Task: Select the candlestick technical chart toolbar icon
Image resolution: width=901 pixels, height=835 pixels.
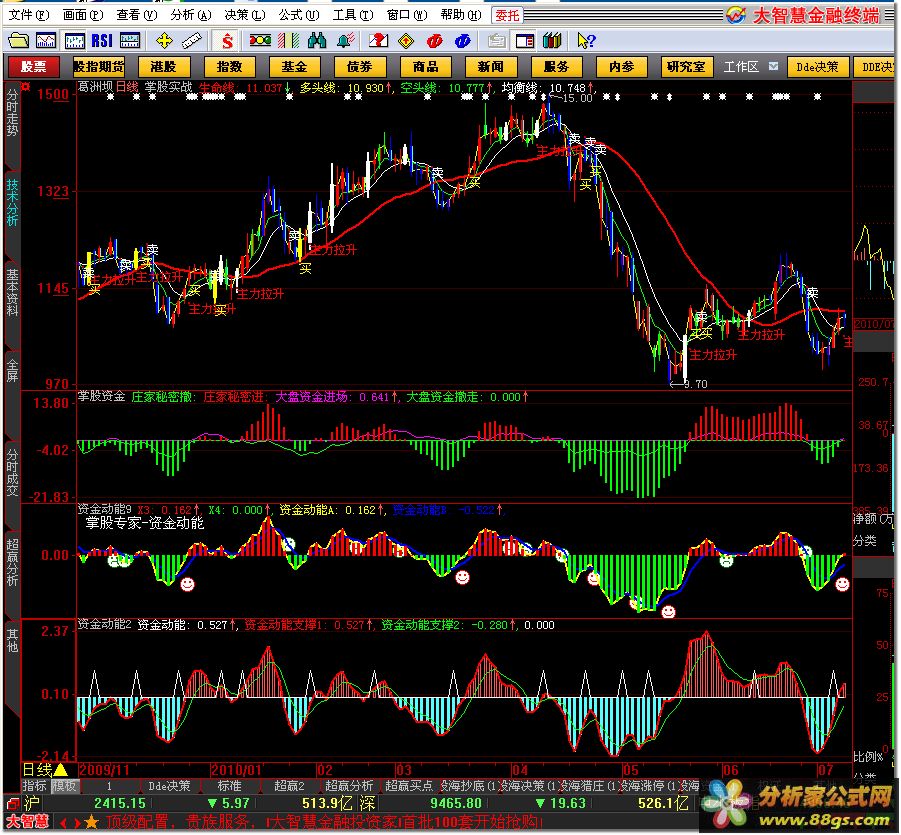Action: [75, 41]
